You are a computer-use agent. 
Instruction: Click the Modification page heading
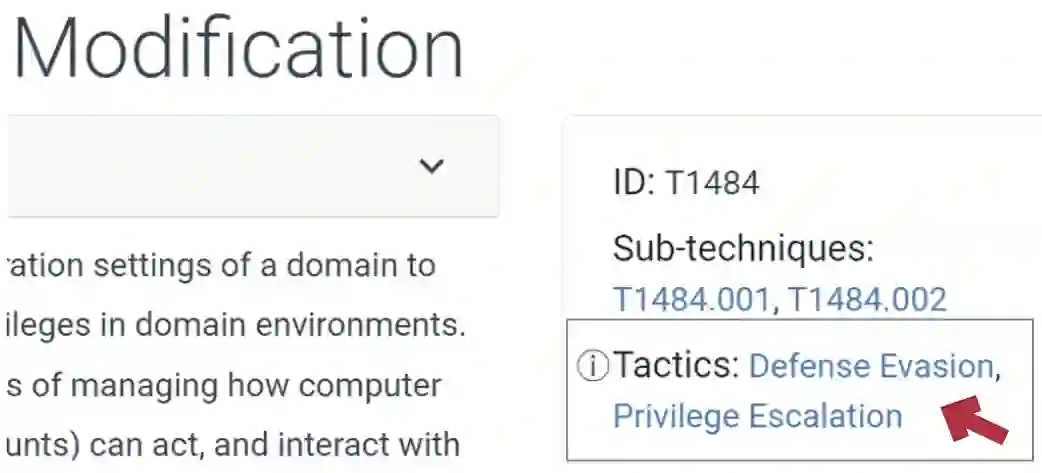click(240, 48)
